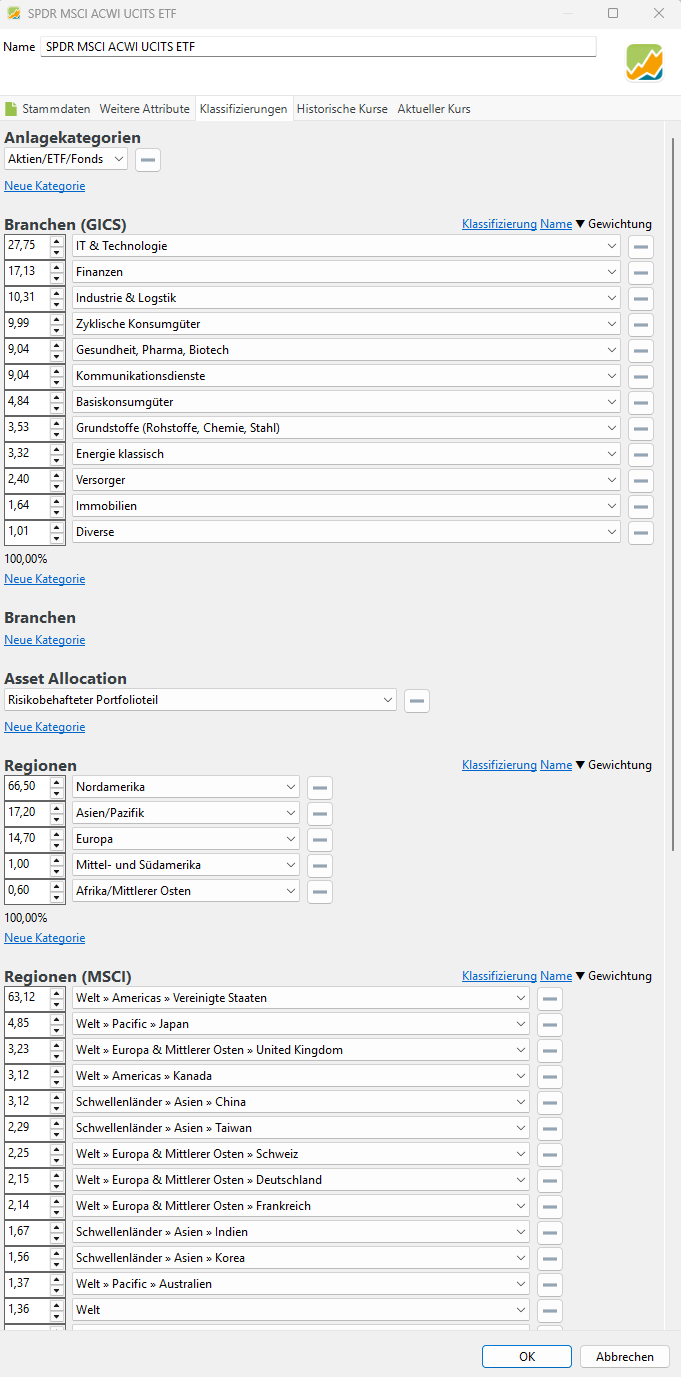Click the security Name input field

tap(319, 47)
